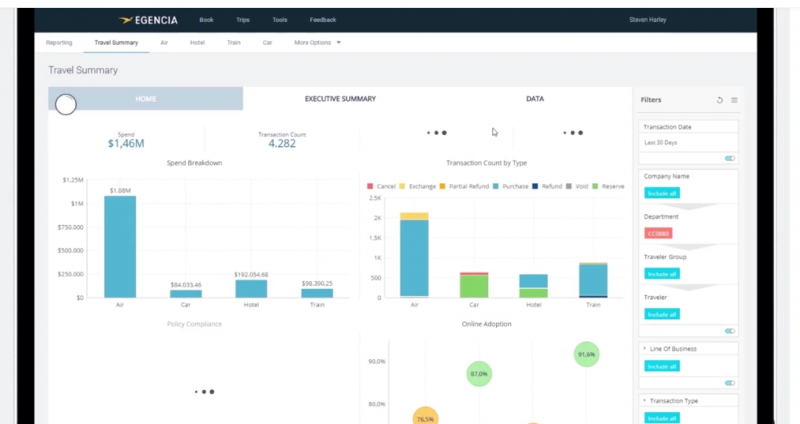Open the Feedback menu
This screenshot has height=424, width=800.
322,20
